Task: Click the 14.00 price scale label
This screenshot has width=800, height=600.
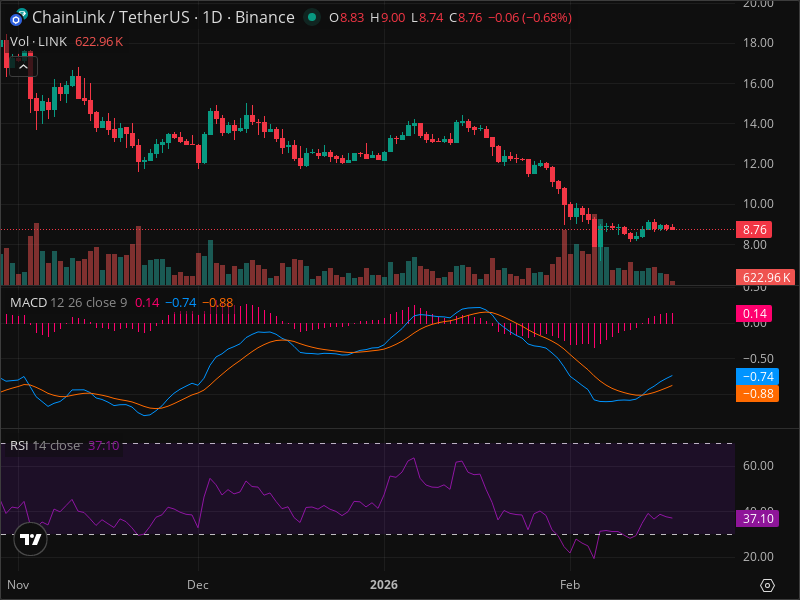Action: pos(758,123)
